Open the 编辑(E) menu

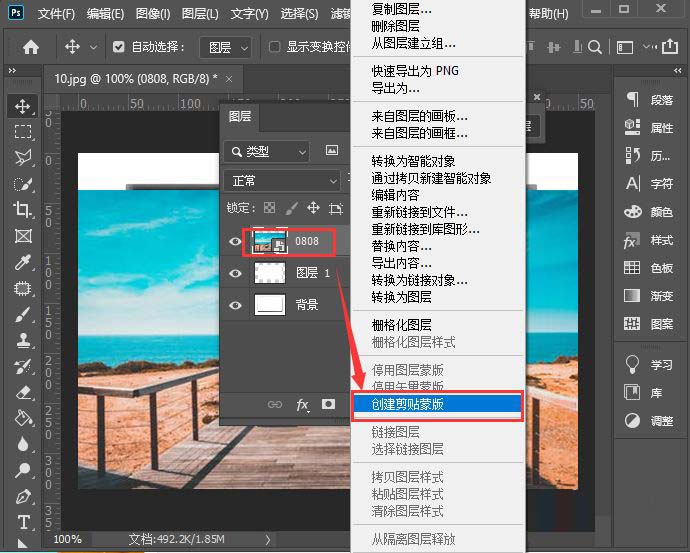105,14
